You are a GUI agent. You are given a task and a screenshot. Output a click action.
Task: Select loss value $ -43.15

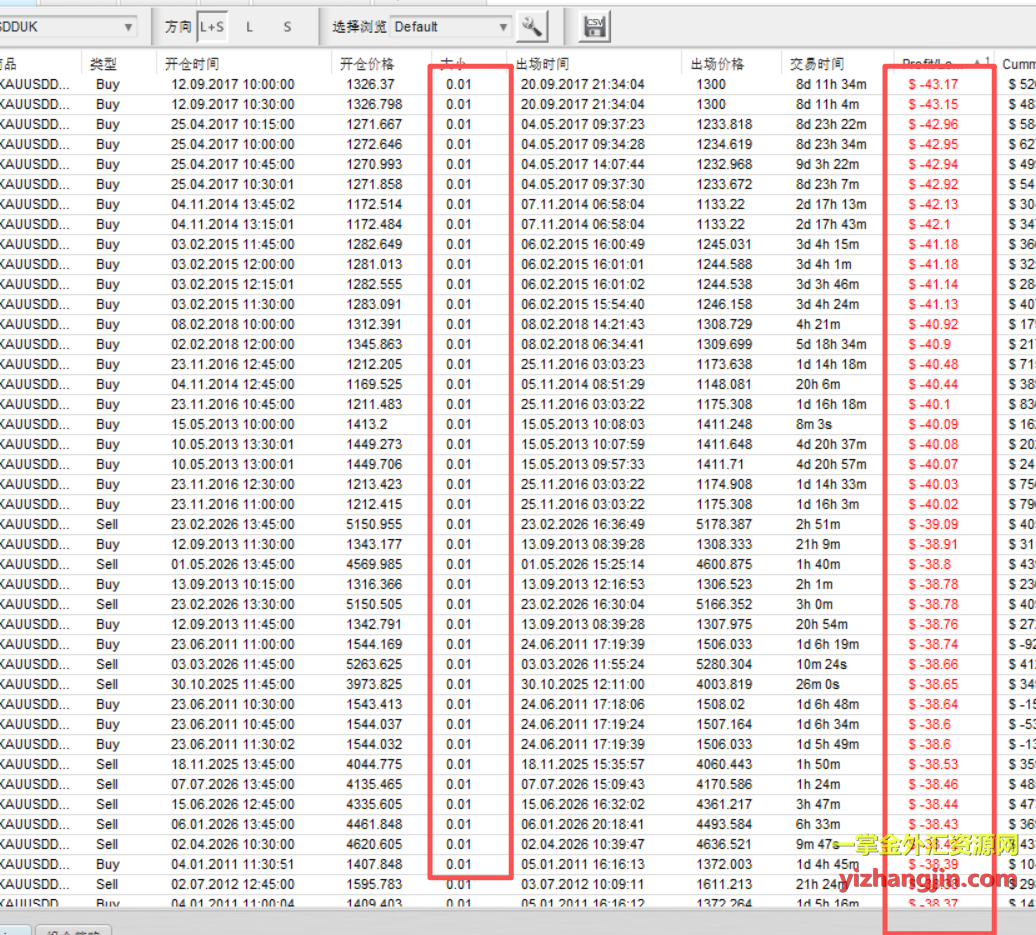click(933, 104)
